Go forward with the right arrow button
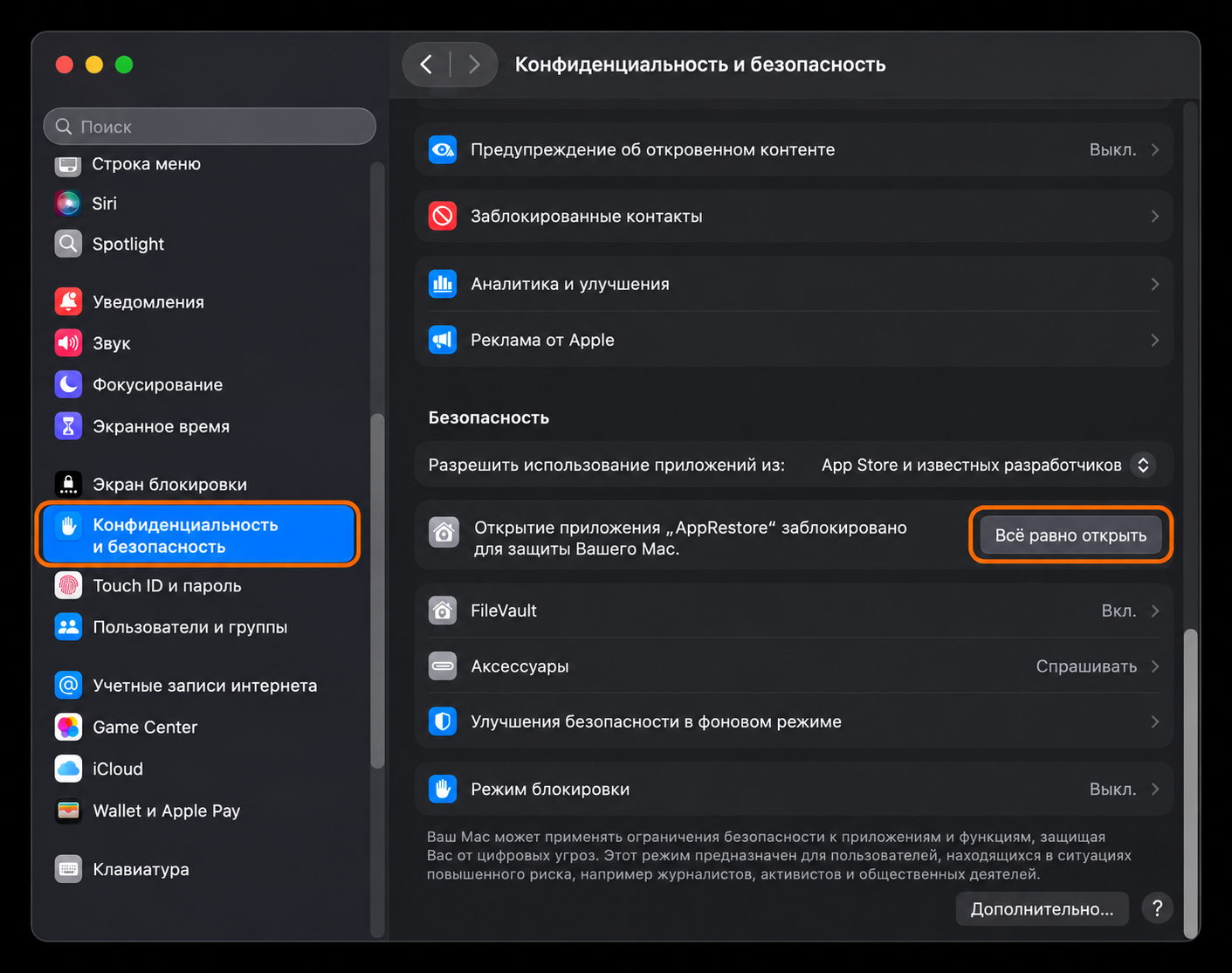Image resolution: width=1232 pixels, height=973 pixels. point(474,65)
